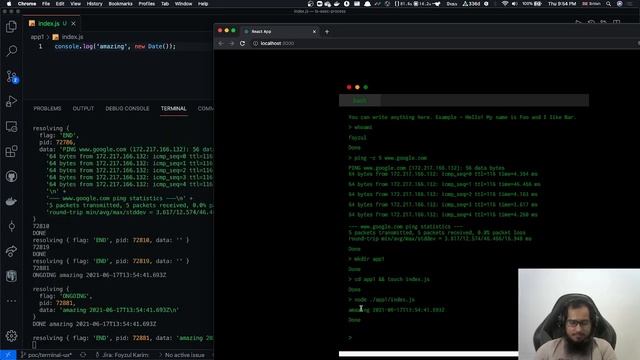This screenshot has height=360, width=640.
Task: Open the Window menu
Action: click(x=183, y=4)
